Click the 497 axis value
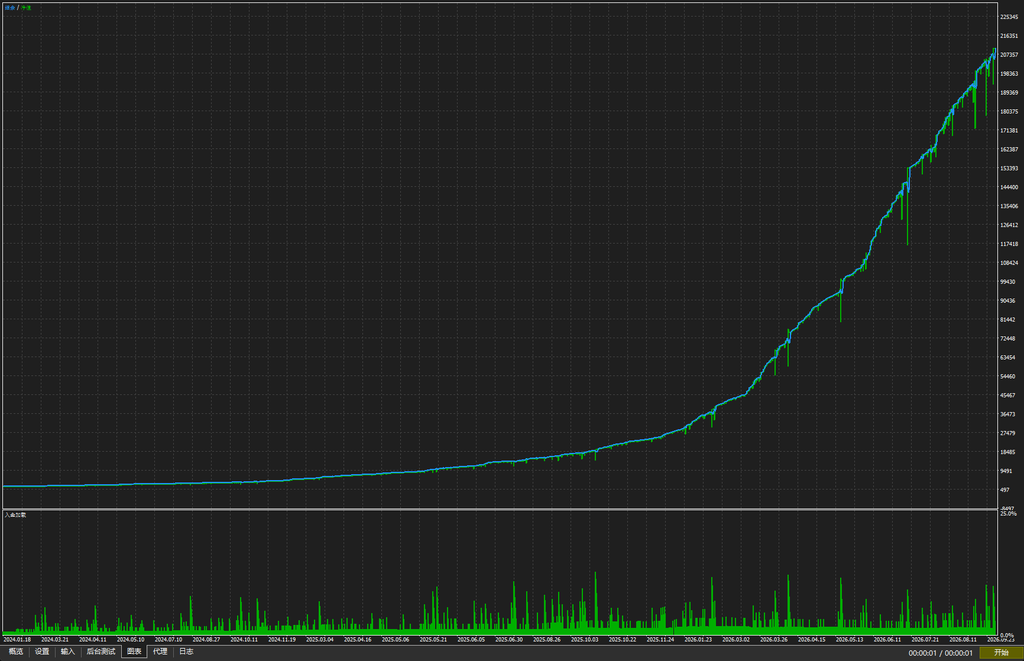 pyautogui.click(x=1005, y=490)
